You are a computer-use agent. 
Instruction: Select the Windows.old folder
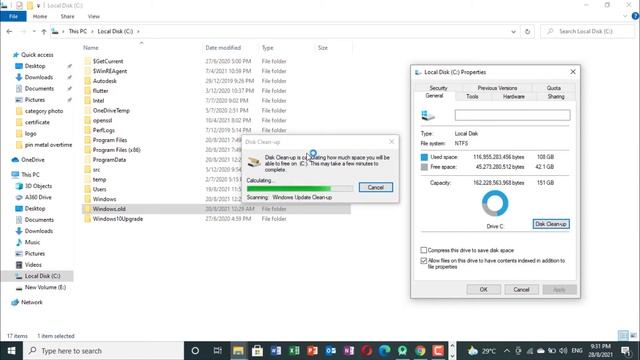(216, 209)
